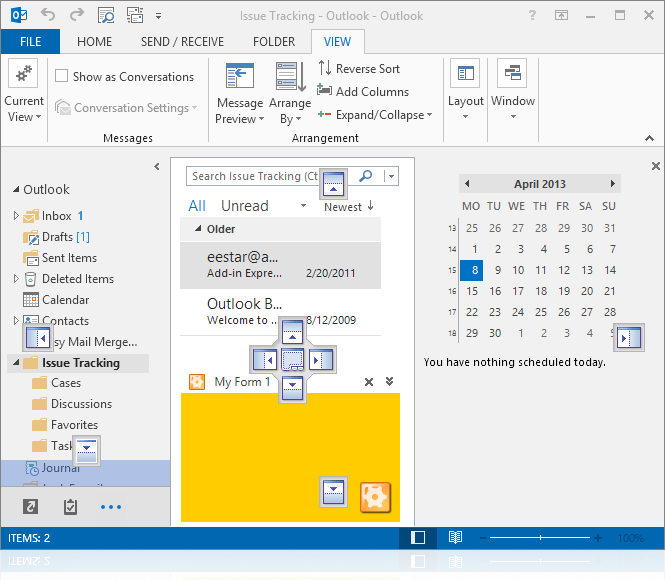Viewport: 665px width, 580px height.
Task: Switch to the FOLDER ribbon tab
Action: click(274, 42)
